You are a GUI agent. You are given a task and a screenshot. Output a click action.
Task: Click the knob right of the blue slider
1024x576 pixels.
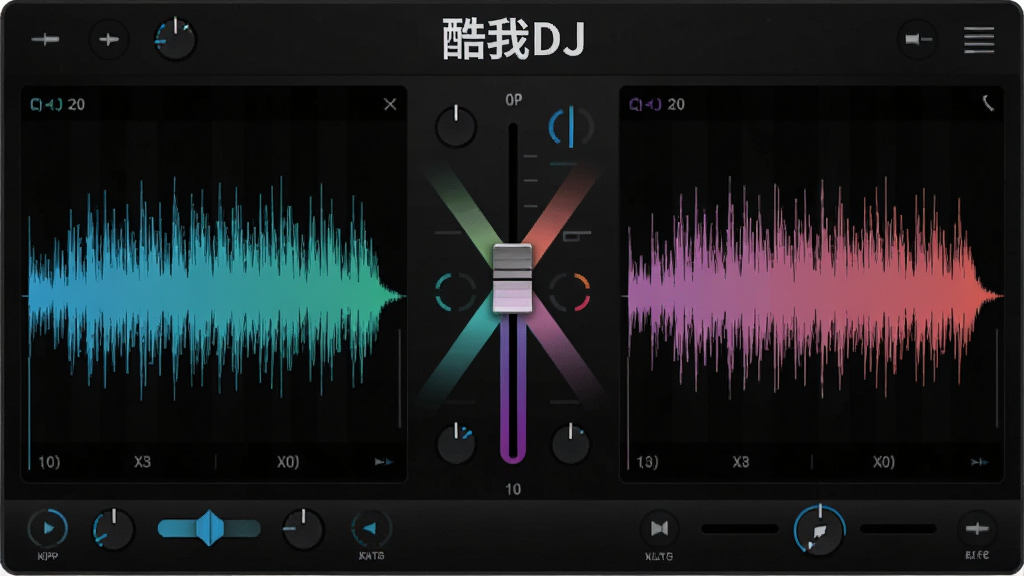tap(302, 528)
